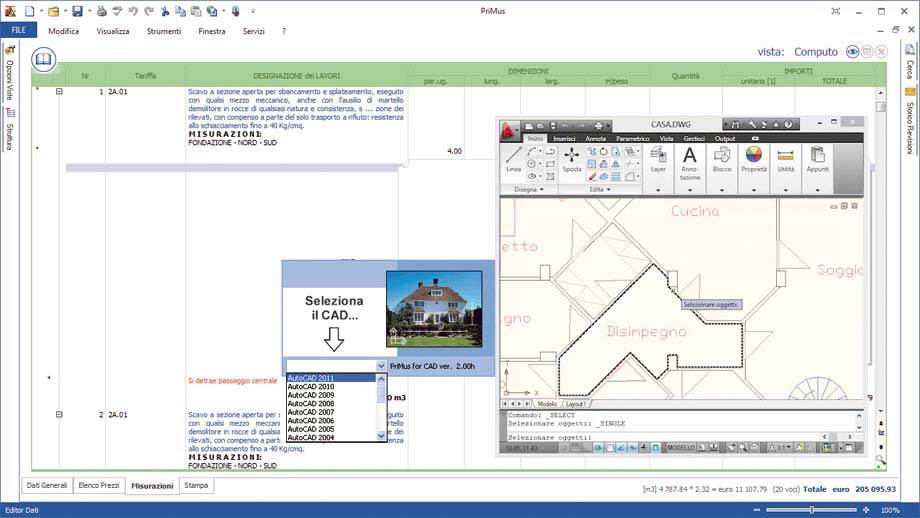
Task: Switch to the Output ribbon tab in AutoCAD
Action: (725, 138)
